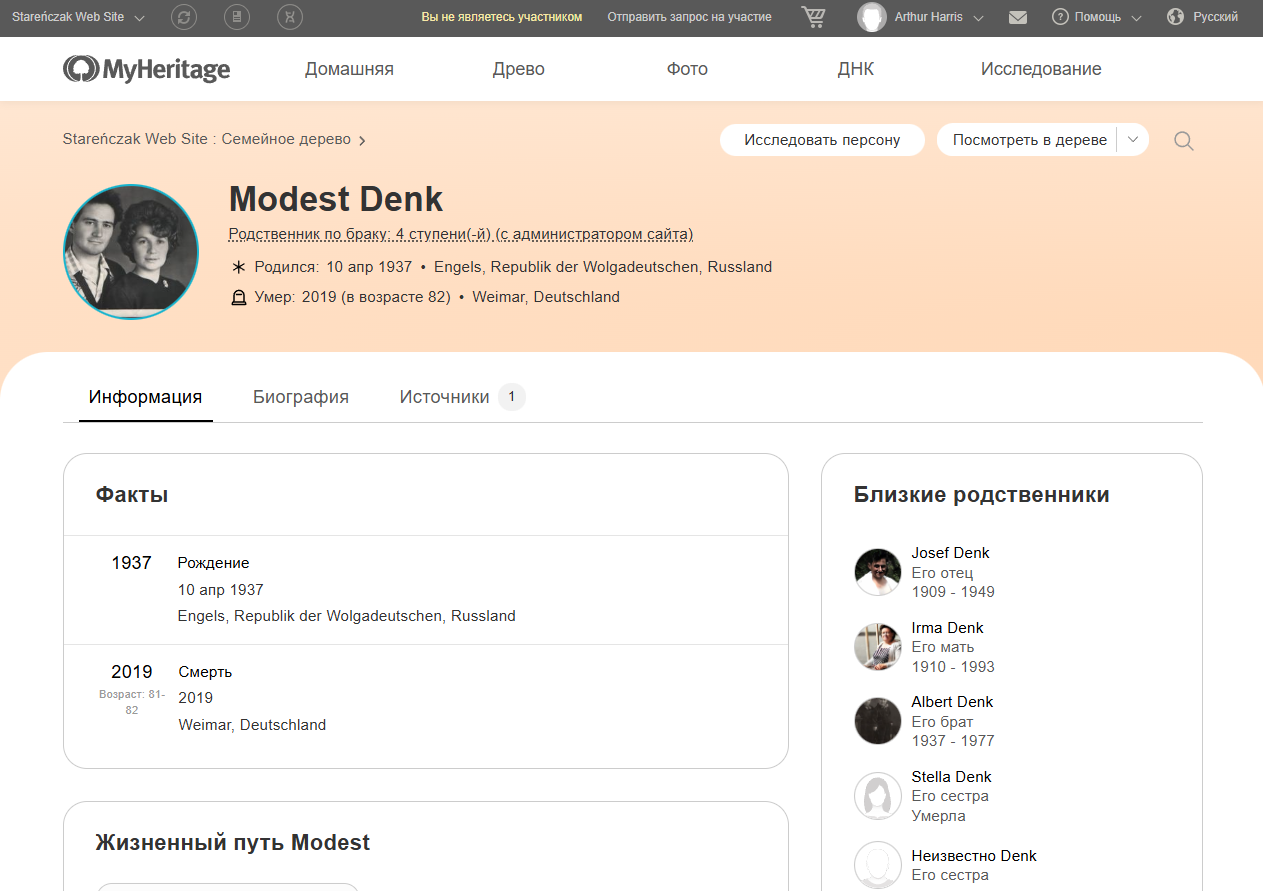The width and height of the screenshot is (1263, 891).
Task: Click Modest Denk's profile photo
Action: (131, 252)
